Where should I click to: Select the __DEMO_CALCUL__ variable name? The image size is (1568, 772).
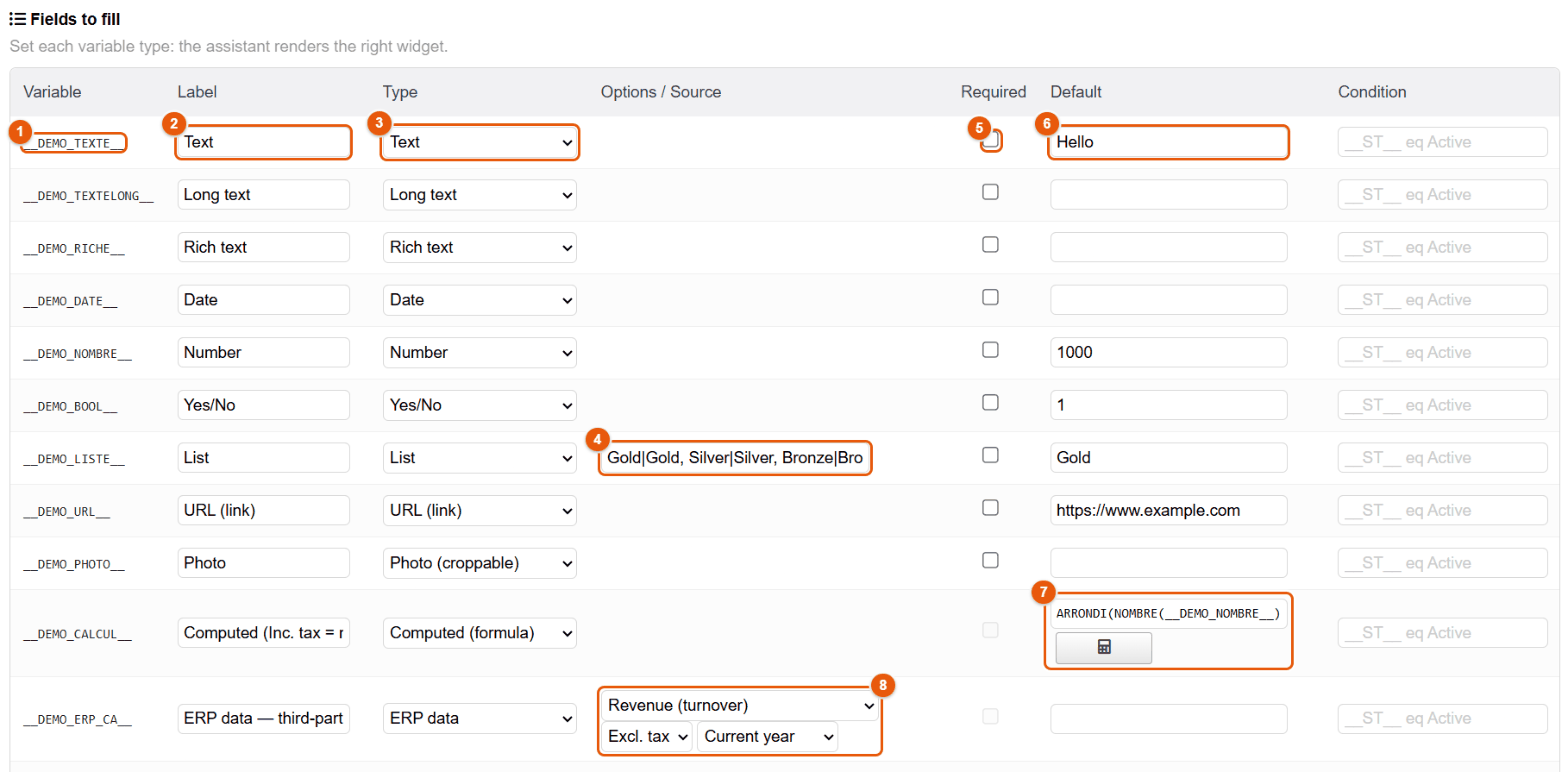(77, 634)
